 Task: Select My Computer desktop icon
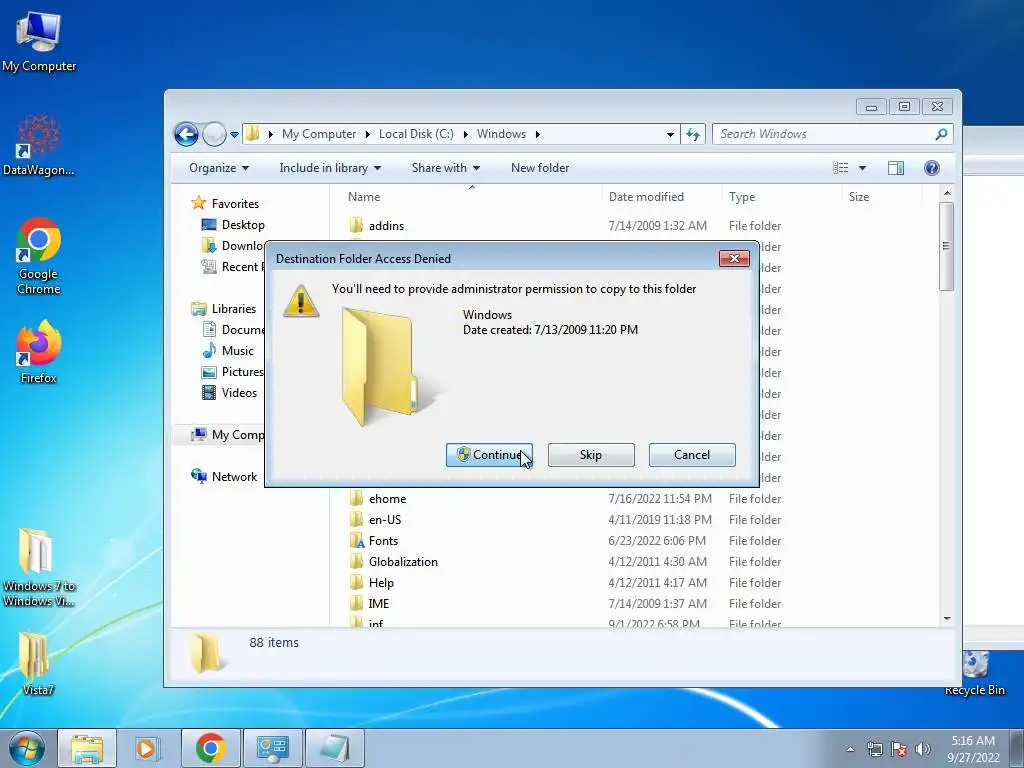(x=39, y=41)
